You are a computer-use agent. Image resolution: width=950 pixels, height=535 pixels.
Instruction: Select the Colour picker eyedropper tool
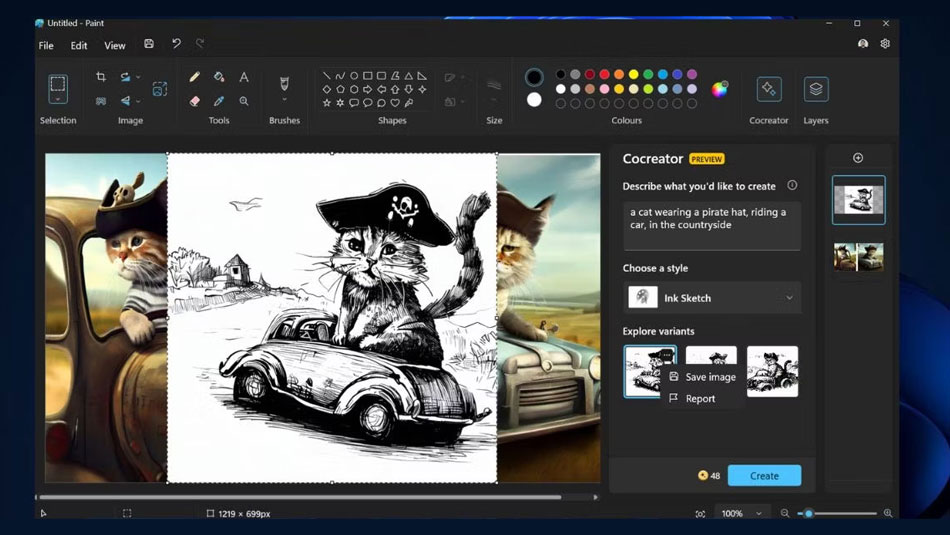pos(219,101)
